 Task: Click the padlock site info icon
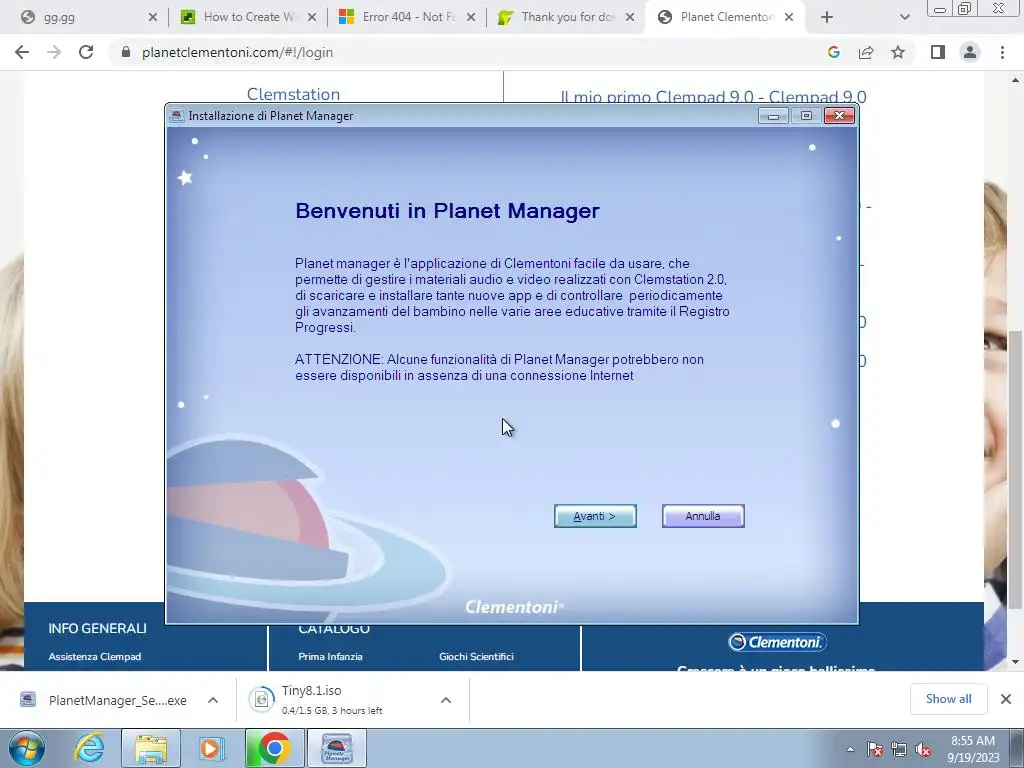pos(126,52)
